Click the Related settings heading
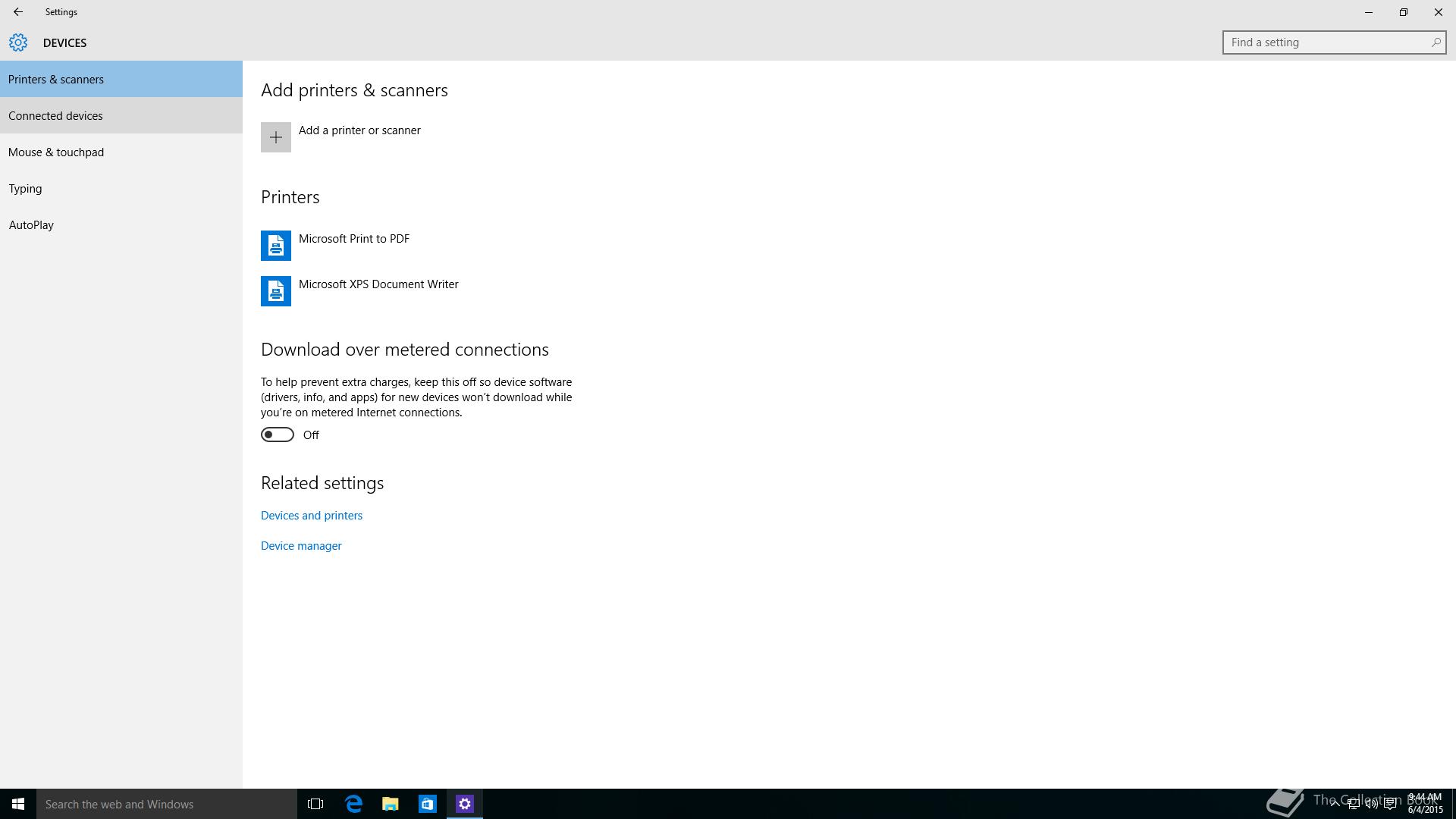The image size is (1456, 819). 322,483
